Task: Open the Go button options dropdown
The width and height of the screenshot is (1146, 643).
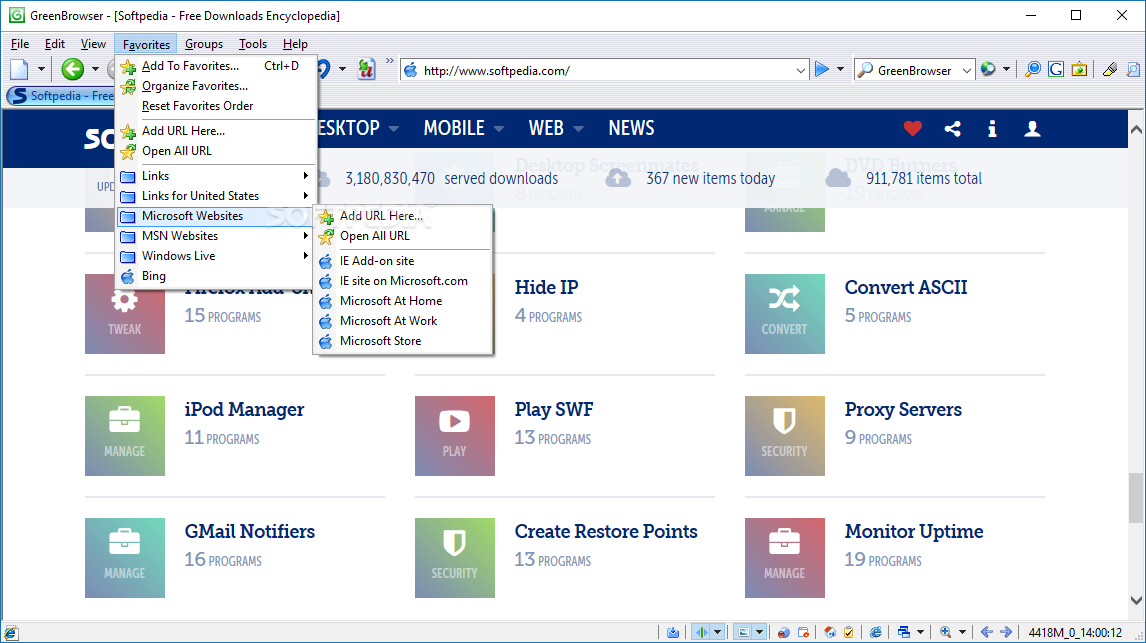Action: click(x=840, y=70)
